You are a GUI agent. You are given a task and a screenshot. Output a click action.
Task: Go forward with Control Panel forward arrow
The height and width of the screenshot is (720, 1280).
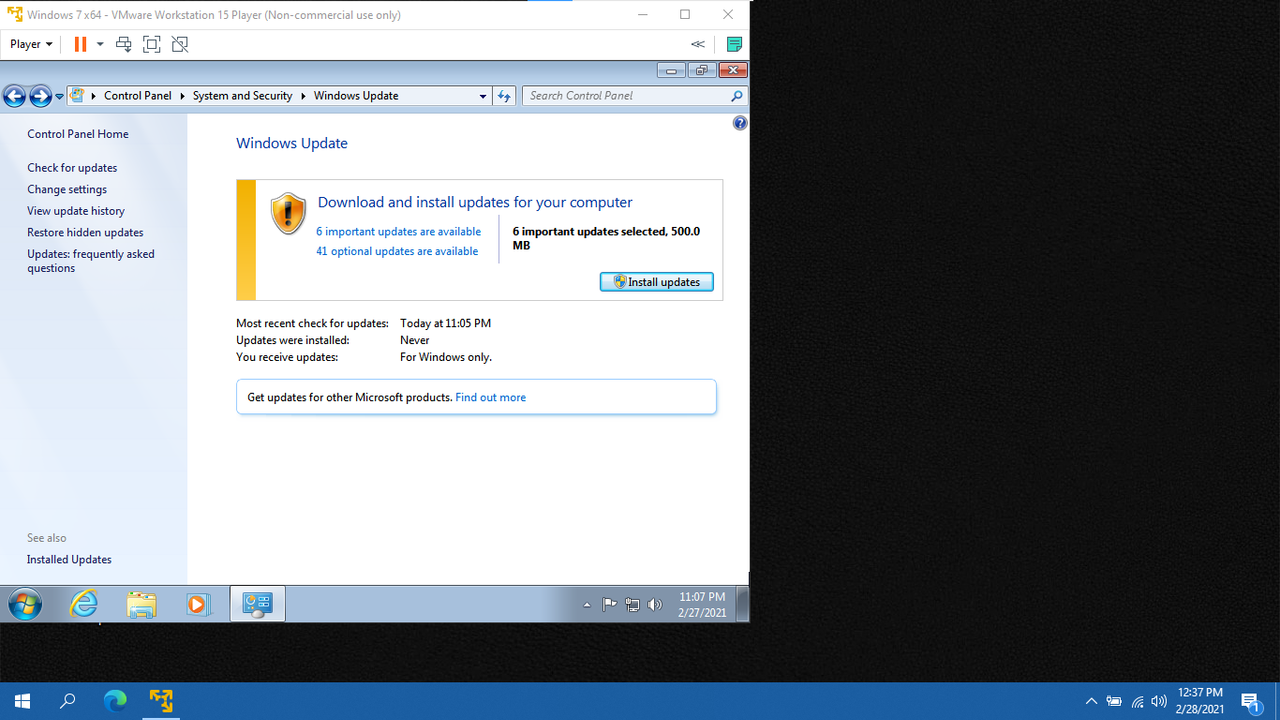pos(40,96)
